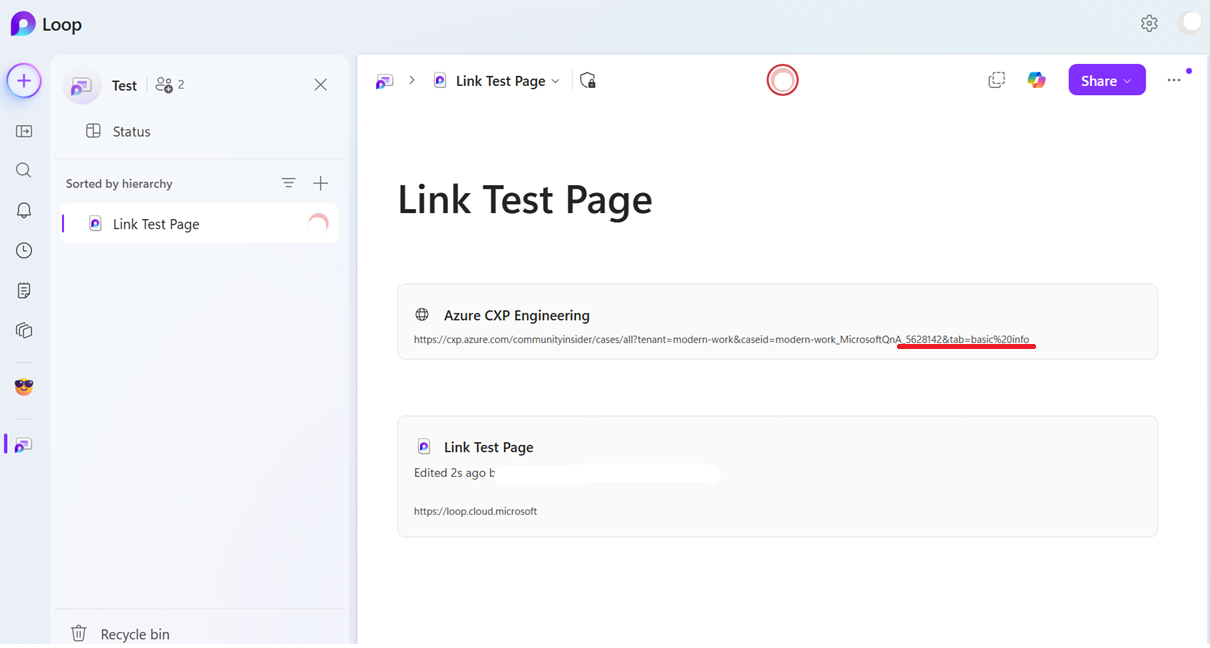Select Link Test Page in sidebar
The height and width of the screenshot is (648, 1210).
coord(199,224)
